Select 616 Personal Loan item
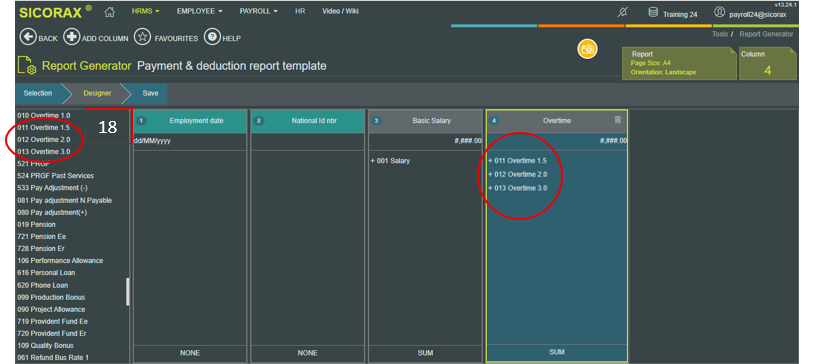The image size is (819, 364). [46, 273]
